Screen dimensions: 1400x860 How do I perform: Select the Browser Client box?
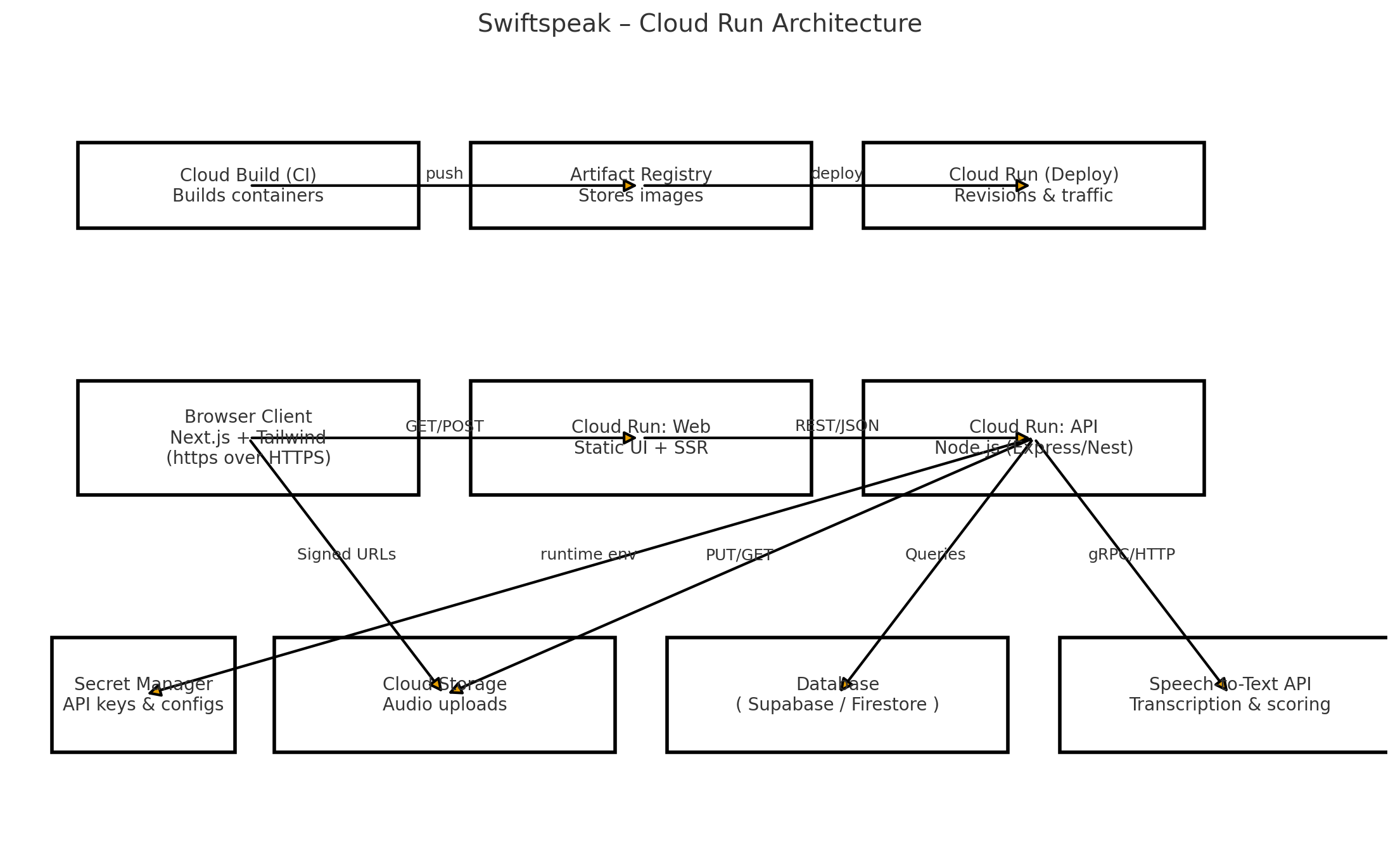248,437
